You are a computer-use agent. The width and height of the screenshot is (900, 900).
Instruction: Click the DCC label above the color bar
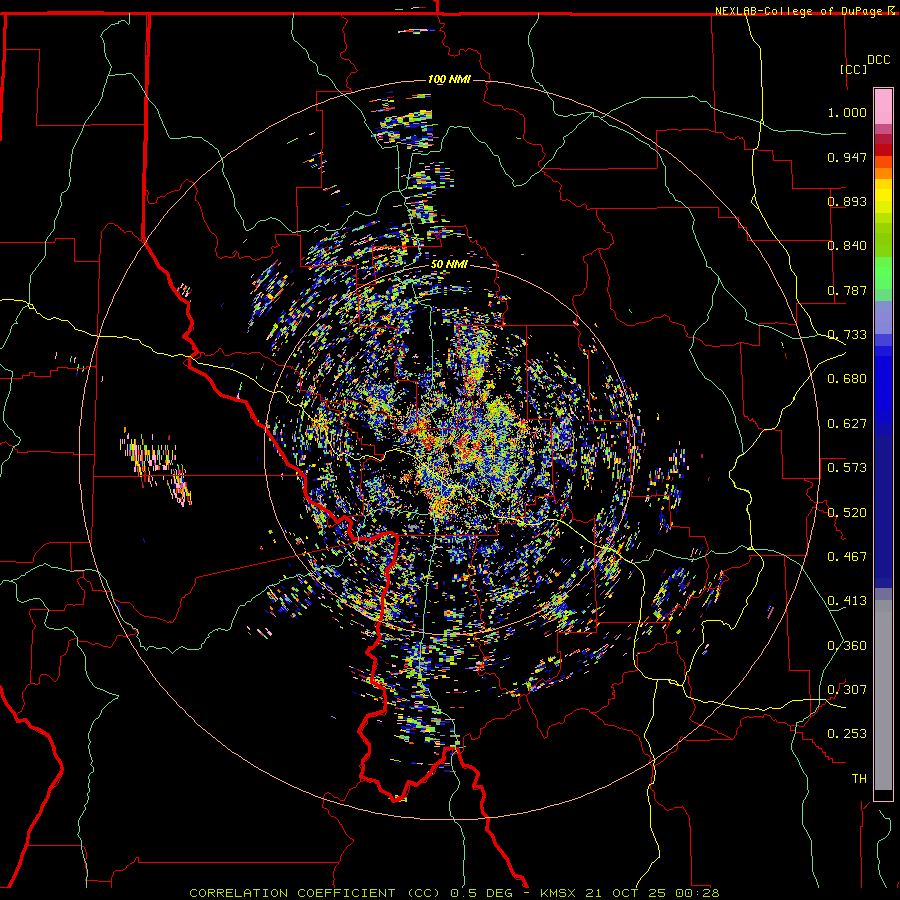coord(878,60)
